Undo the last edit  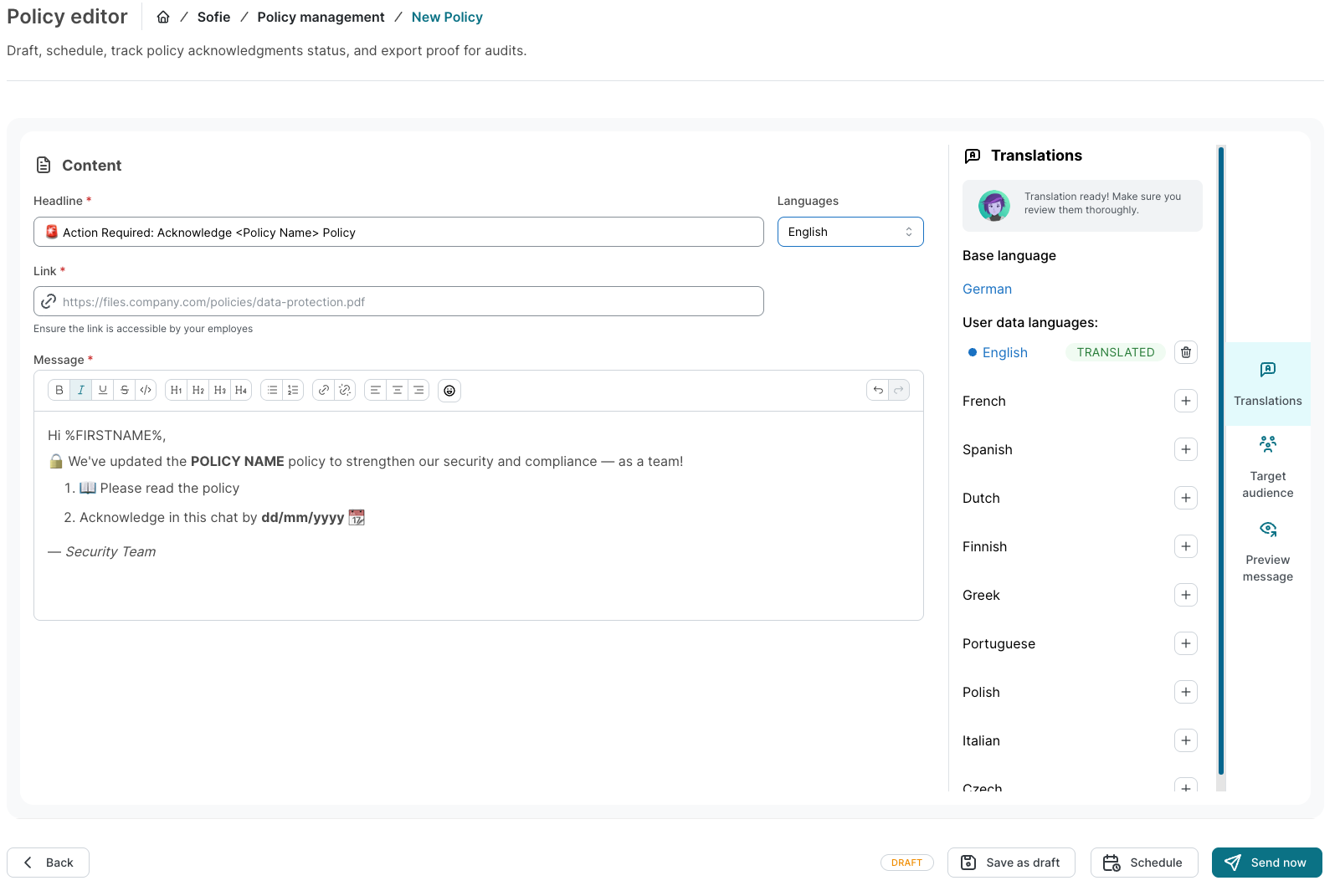click(878, 390)
